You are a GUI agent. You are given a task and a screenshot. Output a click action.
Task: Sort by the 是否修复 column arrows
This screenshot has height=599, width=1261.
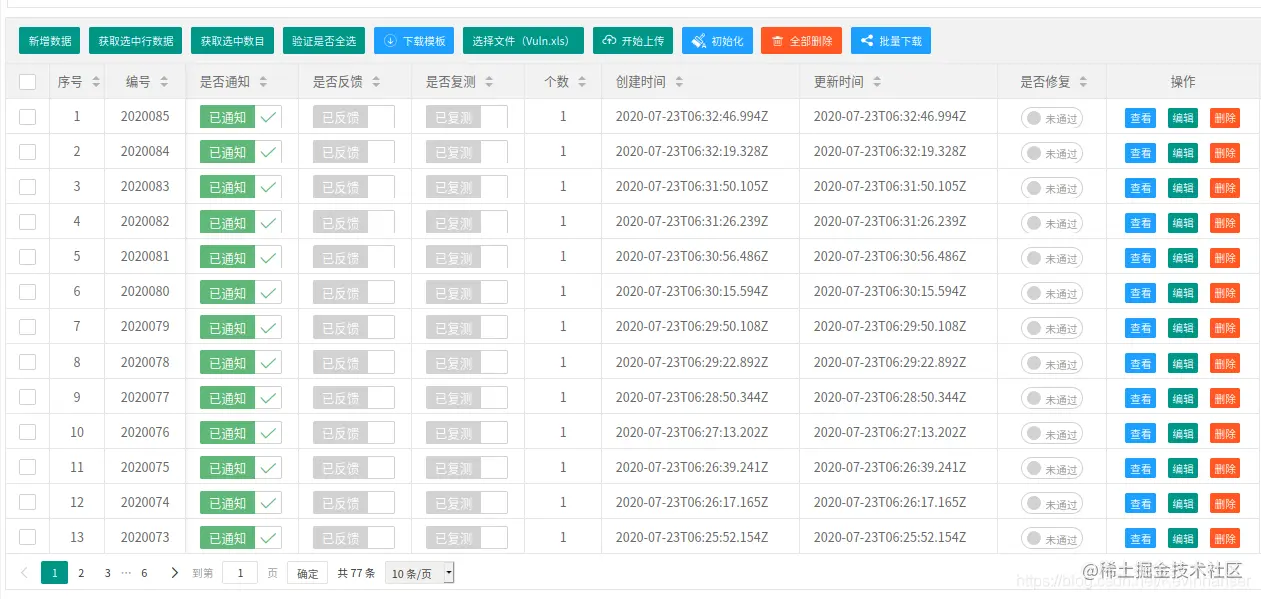pos(1083,82)
